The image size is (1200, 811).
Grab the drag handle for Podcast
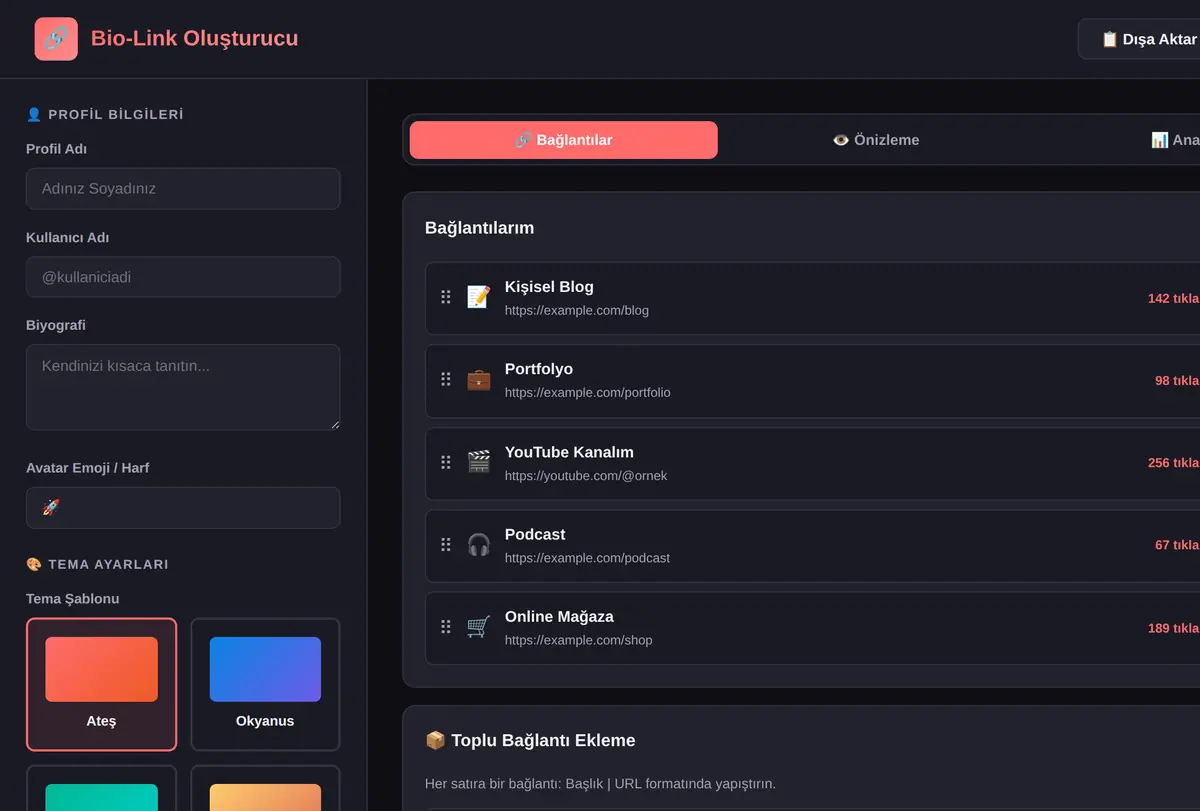point(446,544)
